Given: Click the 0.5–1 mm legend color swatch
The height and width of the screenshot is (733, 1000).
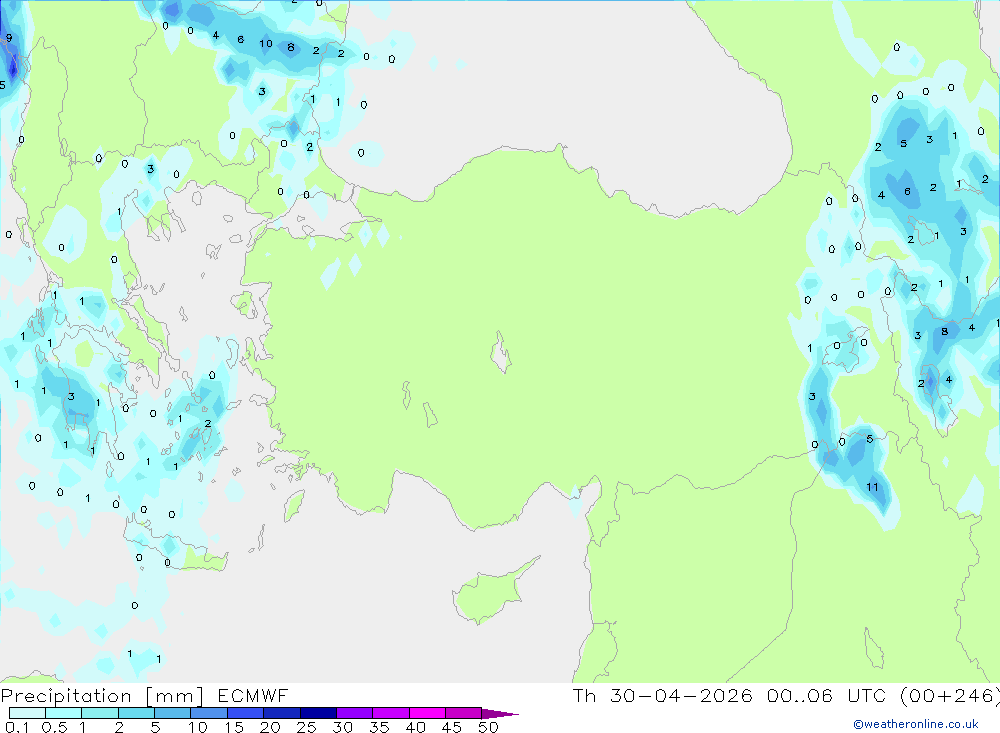Looking at the screenshot, I should point(64,713).
